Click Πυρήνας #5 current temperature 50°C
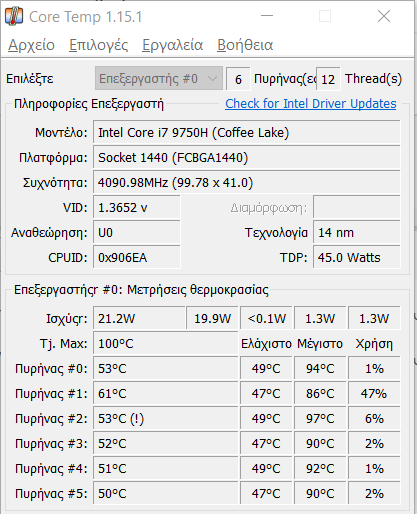Image resolution: width=417 pixels, height=514 pixels. [166, 493]
